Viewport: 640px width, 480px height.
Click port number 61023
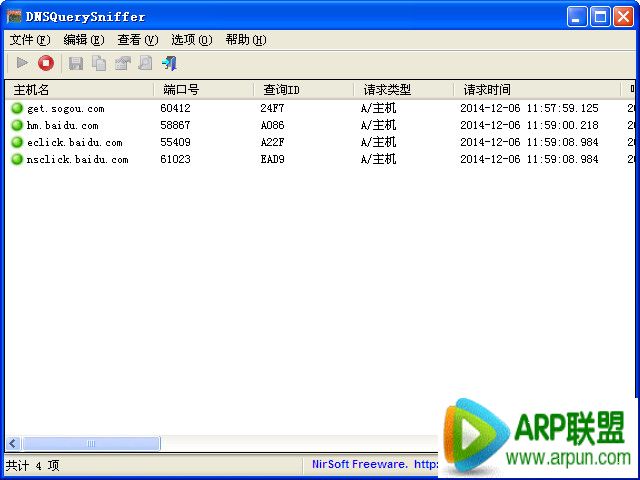tap(176, 159)
